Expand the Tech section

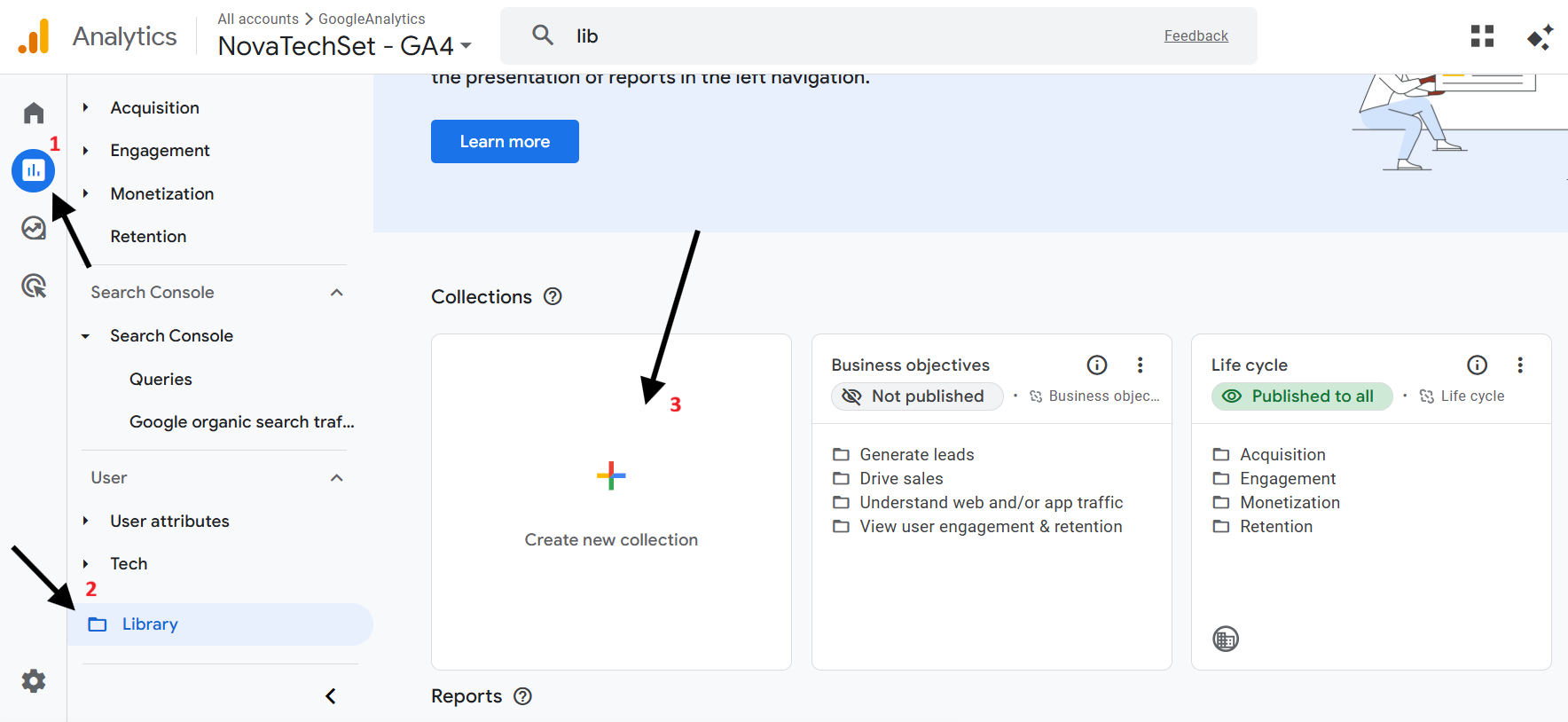pyautogui.click(x=86, y=564)
